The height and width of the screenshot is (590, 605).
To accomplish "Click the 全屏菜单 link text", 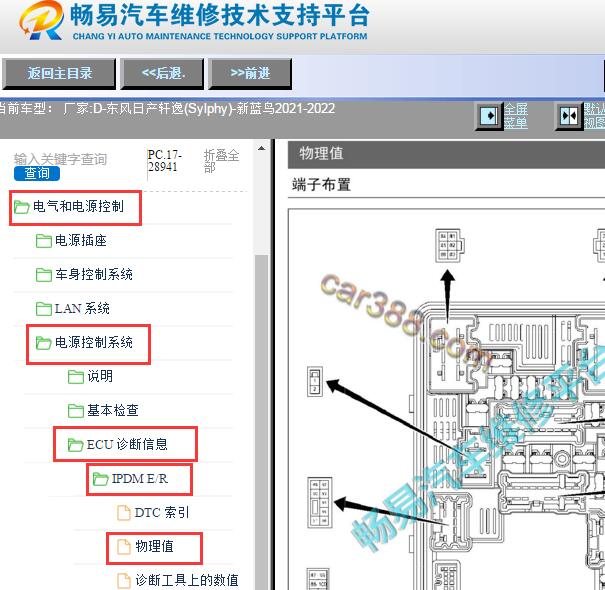I will tap(515, 116).
